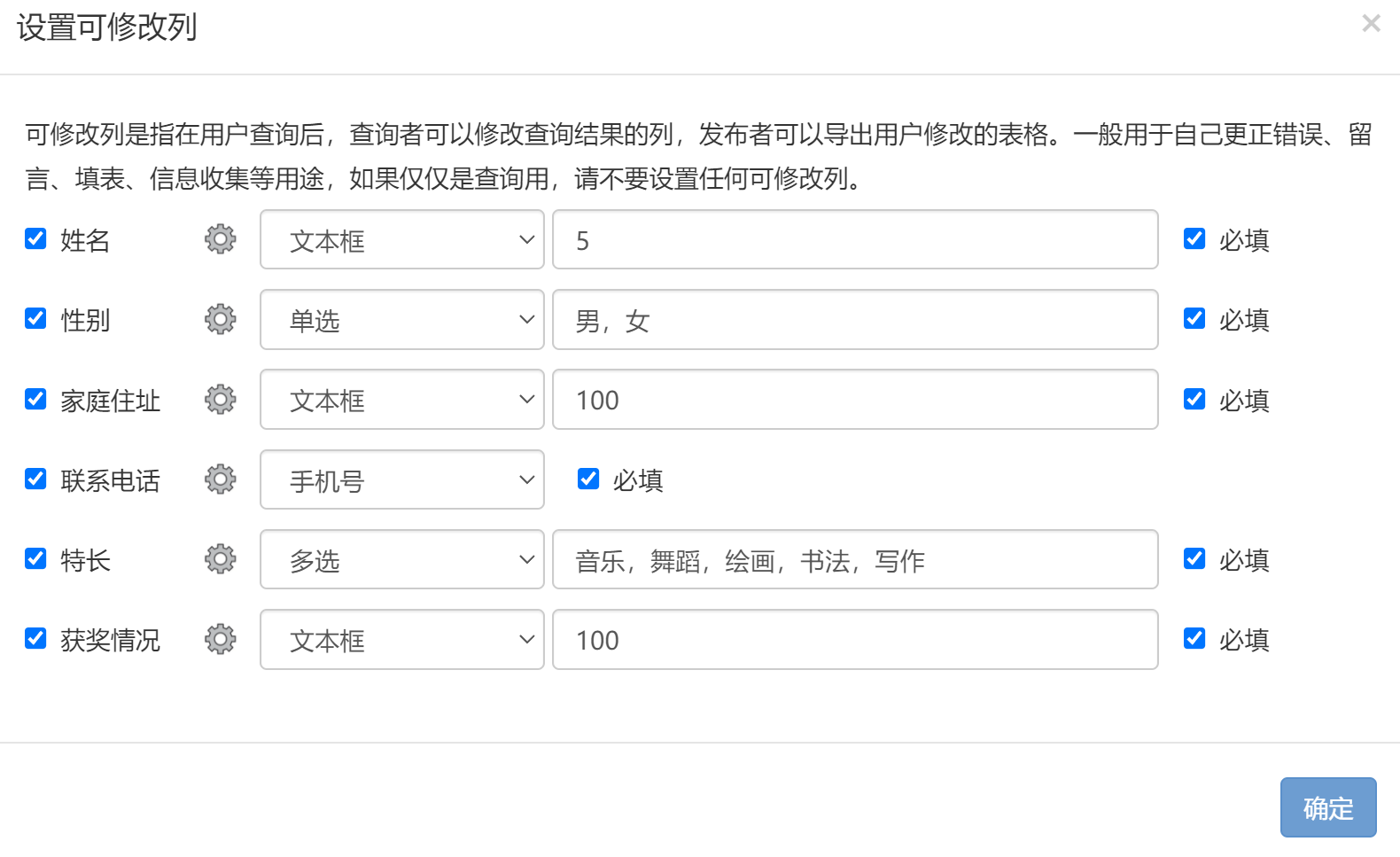Close the 设置可修改列 dialog with X
1400x857 pixels.
1371,24
